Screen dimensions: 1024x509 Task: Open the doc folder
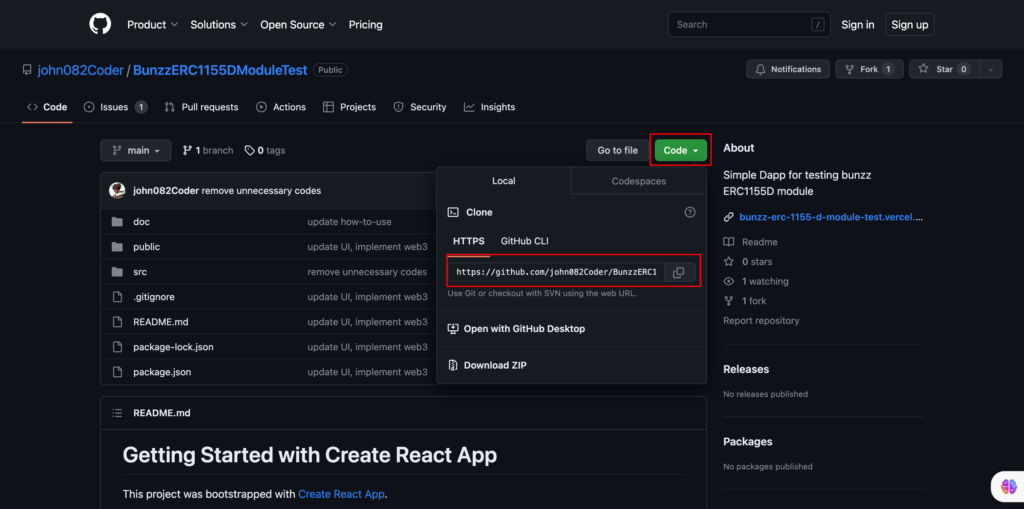coord(142,222)
